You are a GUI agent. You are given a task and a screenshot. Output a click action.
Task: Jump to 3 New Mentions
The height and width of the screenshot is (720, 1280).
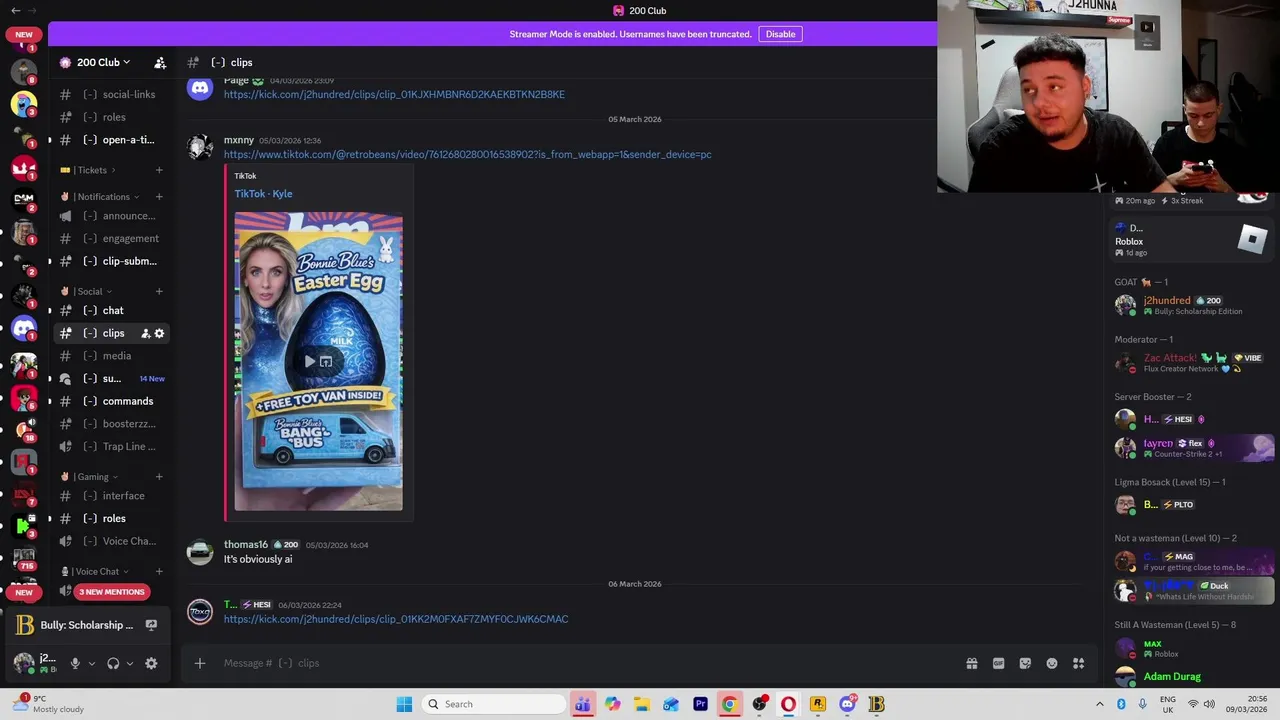point(112,592)
